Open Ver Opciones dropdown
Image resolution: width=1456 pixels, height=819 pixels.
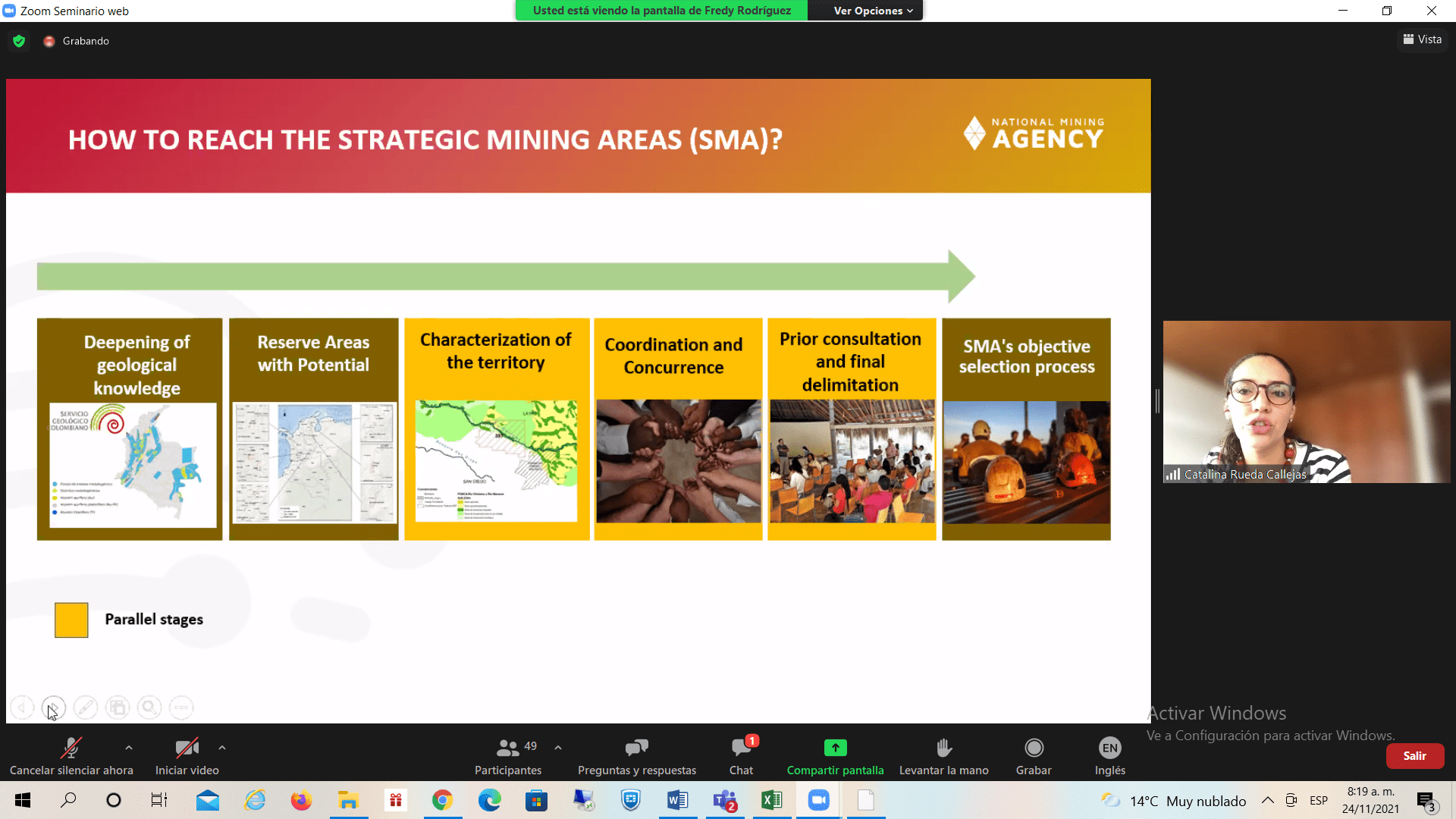tap(872, 11)
